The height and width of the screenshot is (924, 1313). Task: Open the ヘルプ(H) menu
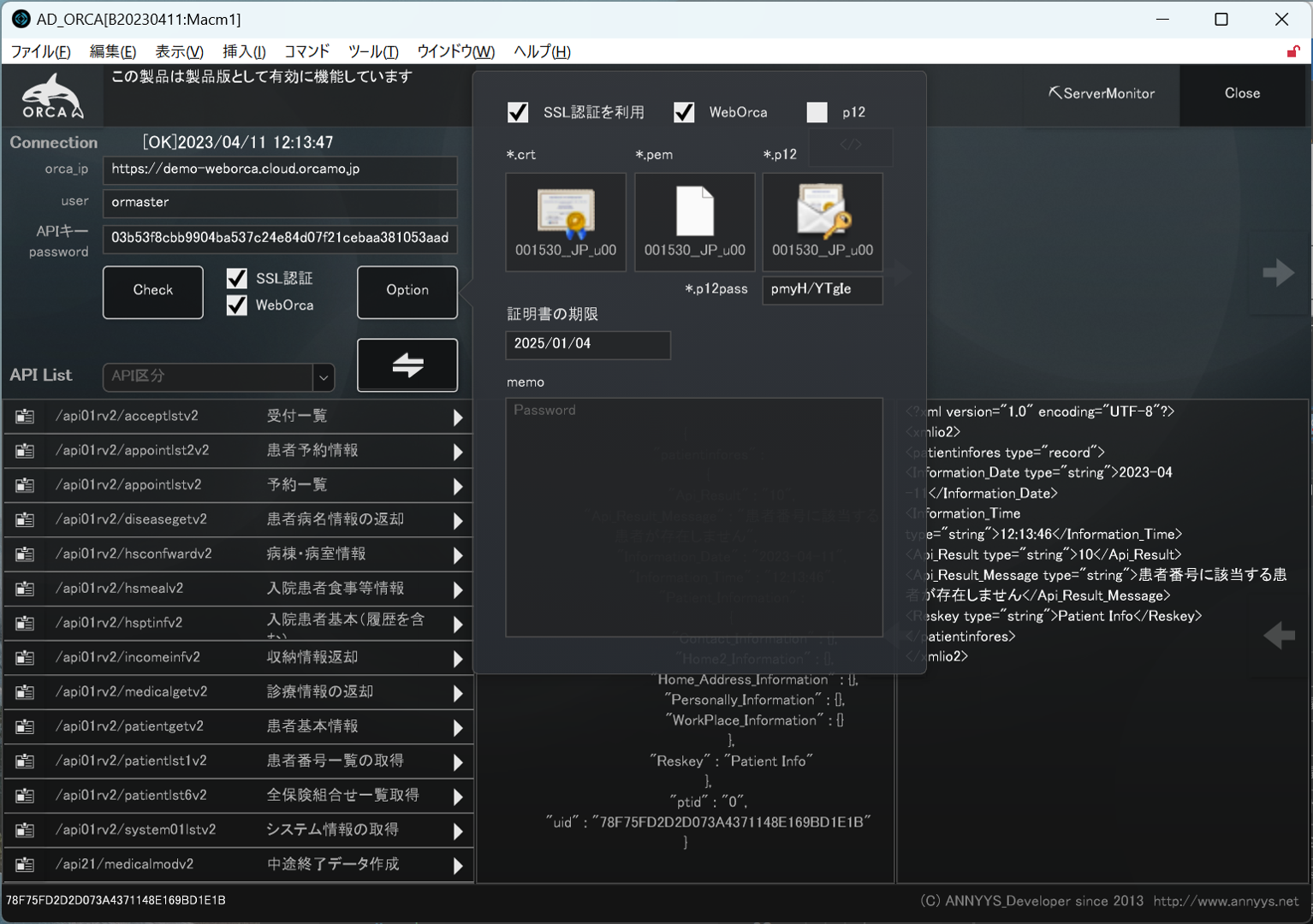coord(542,51)
